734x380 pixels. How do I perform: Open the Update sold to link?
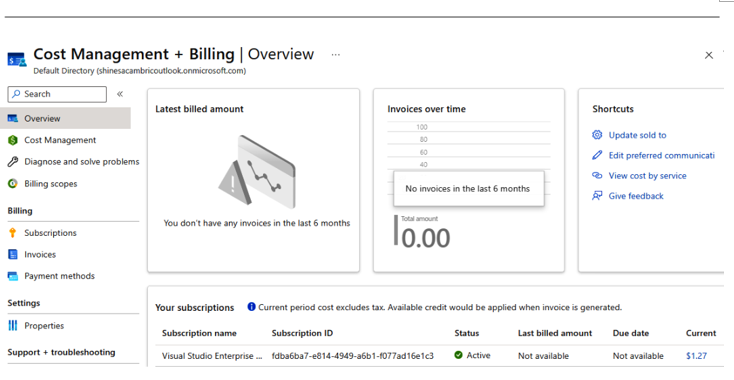pyautogui.click(x=637, y=135)
